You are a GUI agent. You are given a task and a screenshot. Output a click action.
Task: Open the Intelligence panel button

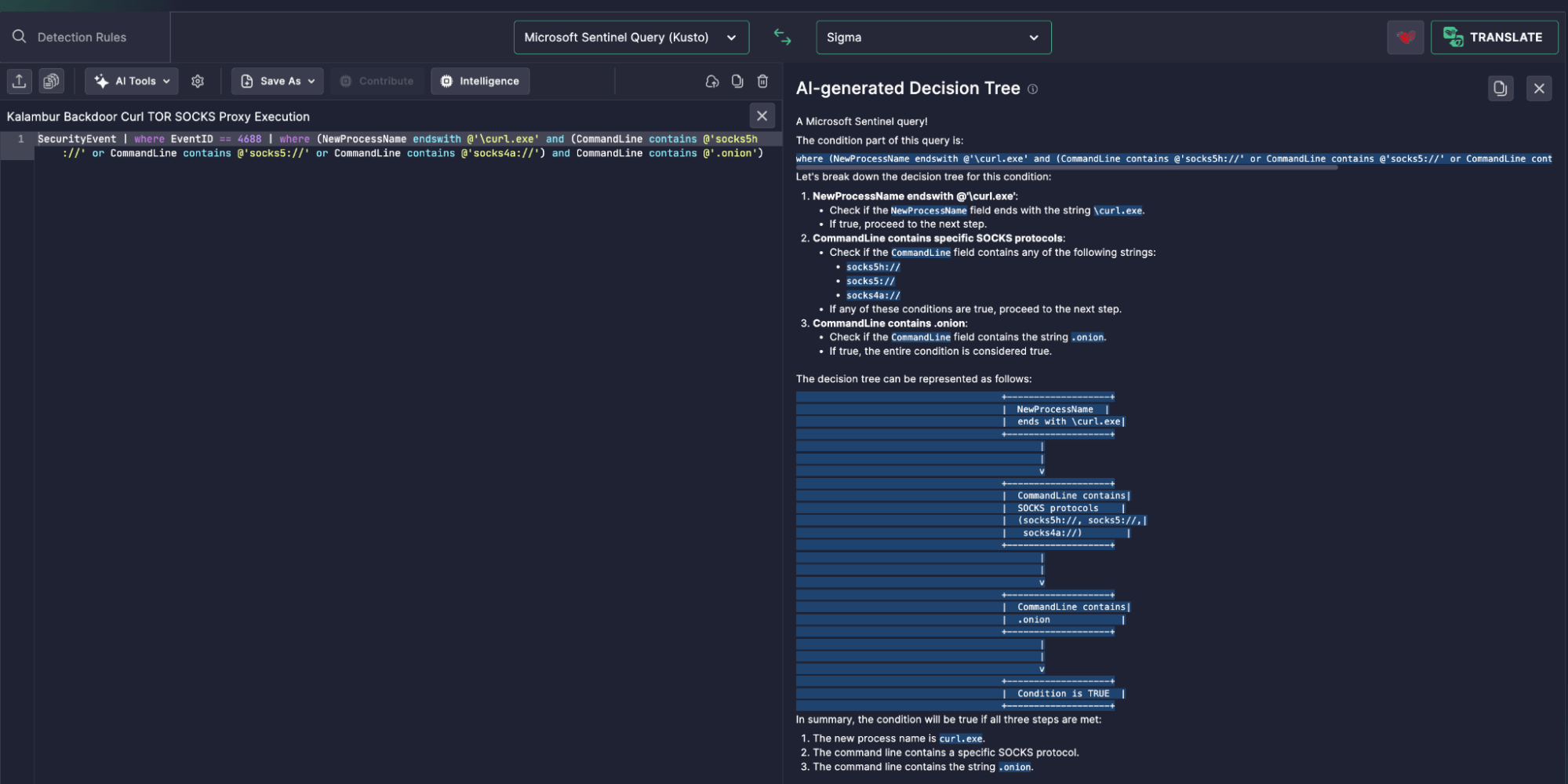(x=480, y=81)
